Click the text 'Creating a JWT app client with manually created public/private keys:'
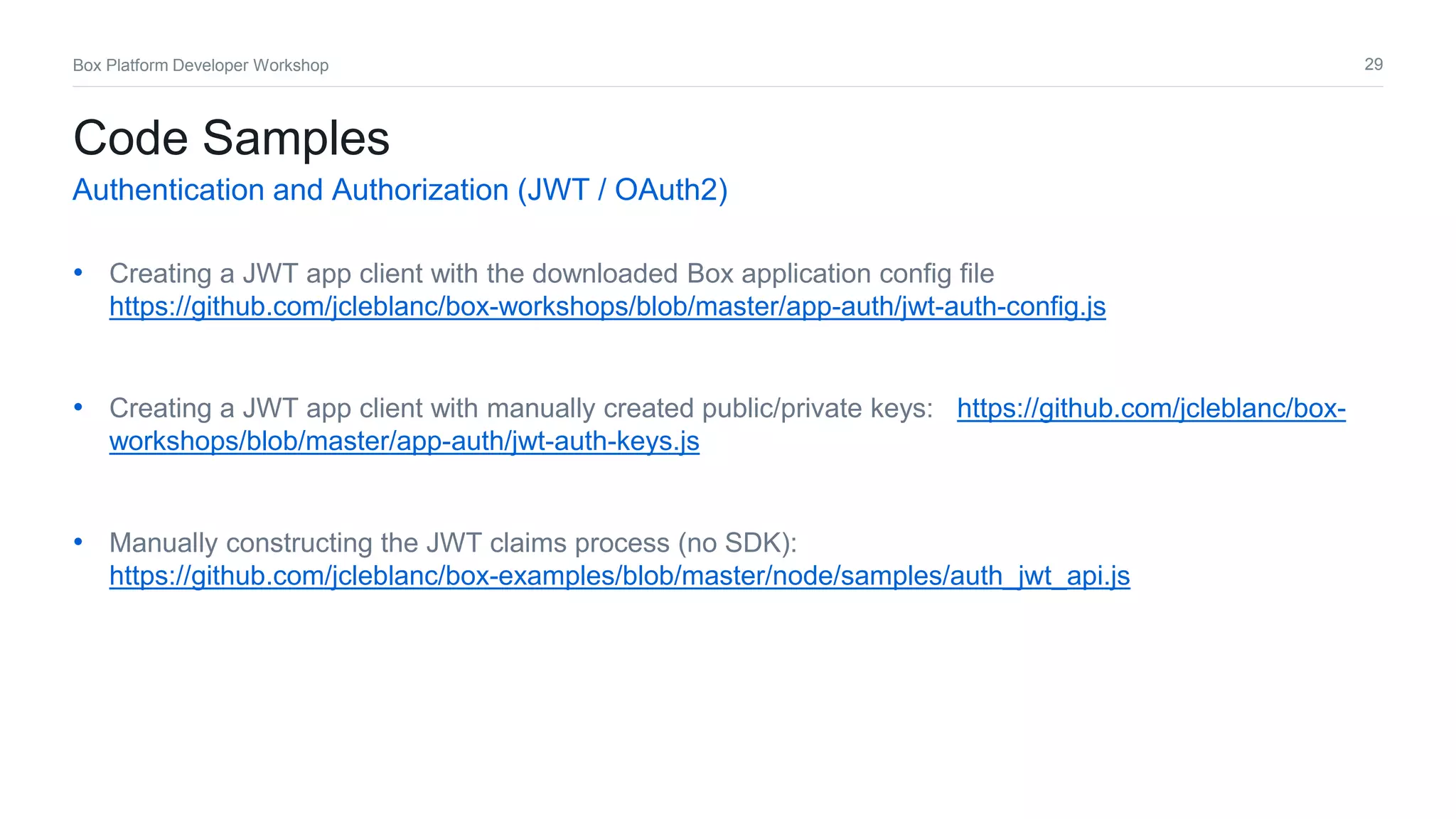This screenshot has height=819, width=1456. click(521, 409)
